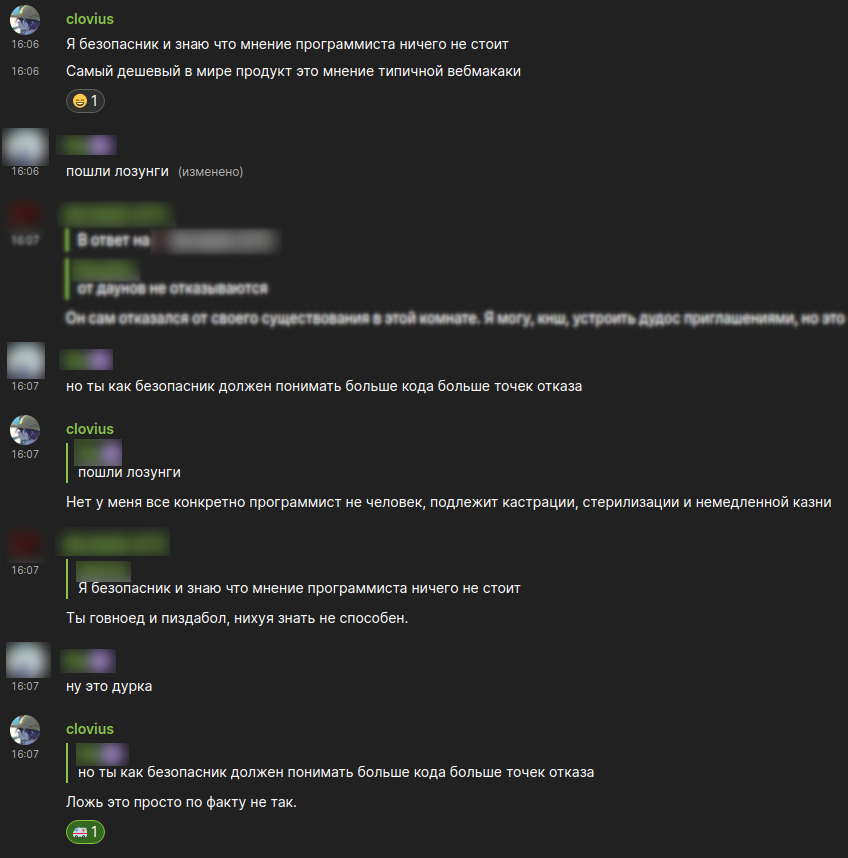Click clovius username above quoted 'пошли лозунги'
The height and width of the screenshot is (858, 848).
tap(90, 429)
